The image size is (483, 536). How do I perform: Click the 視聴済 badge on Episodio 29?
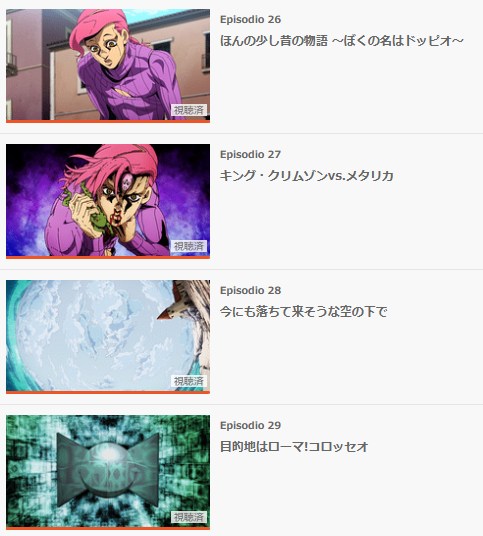click(189, 517)
